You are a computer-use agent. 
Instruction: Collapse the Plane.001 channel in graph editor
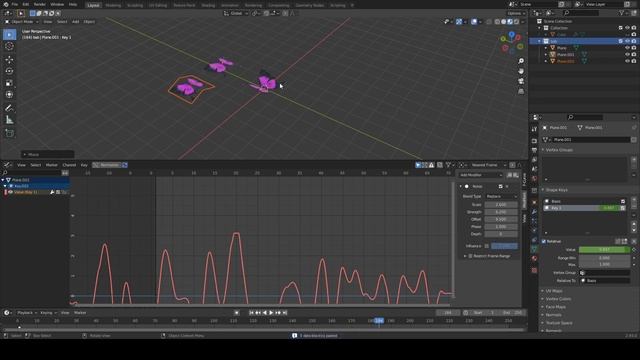tap(3, 180)
